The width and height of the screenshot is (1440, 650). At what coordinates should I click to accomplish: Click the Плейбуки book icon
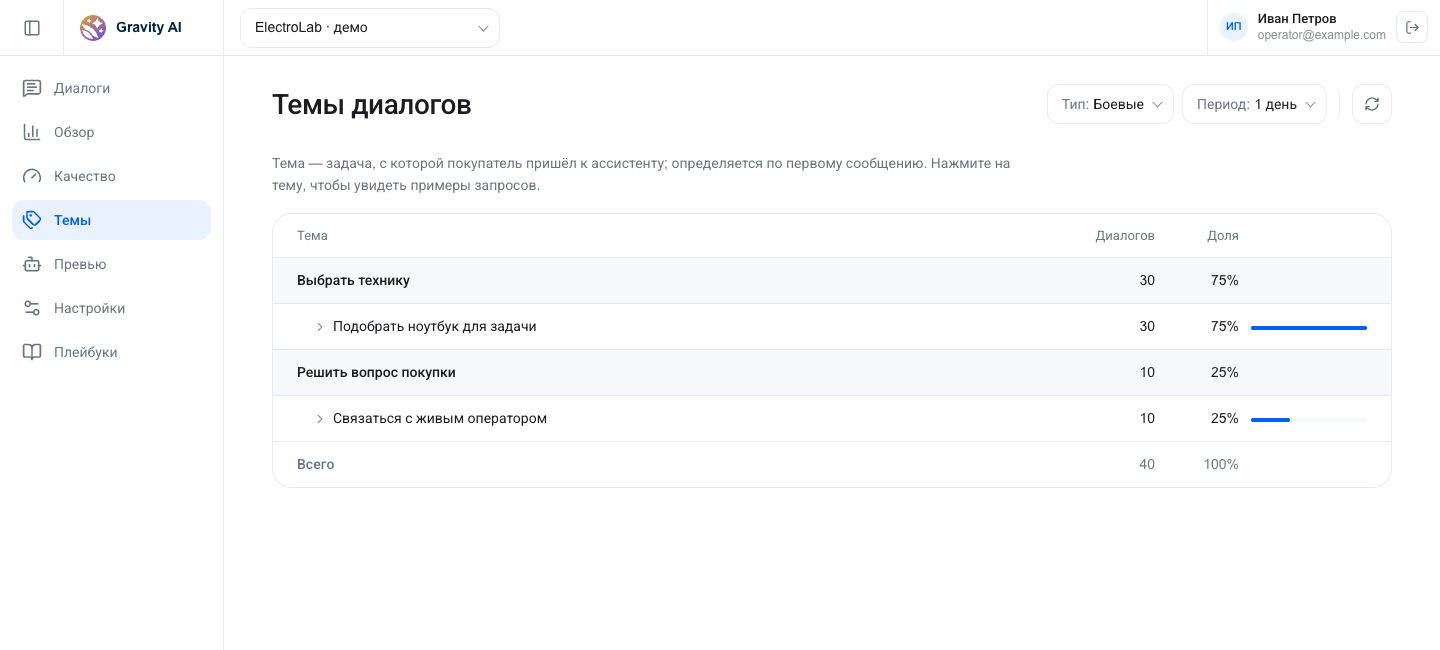coord(32,352)
